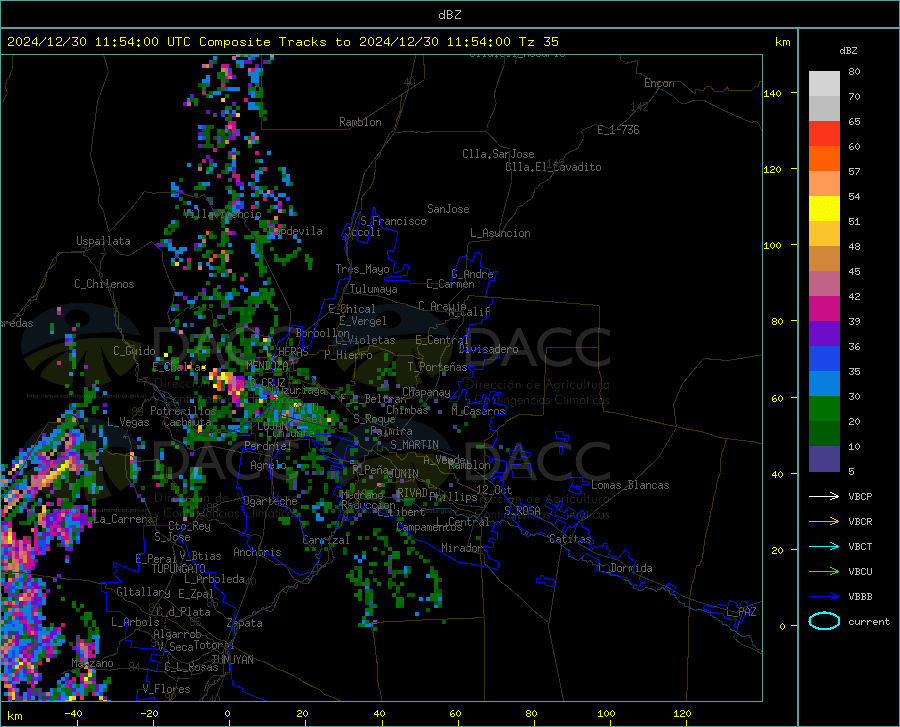Click the Anchoris label on map

pos(257,552)
